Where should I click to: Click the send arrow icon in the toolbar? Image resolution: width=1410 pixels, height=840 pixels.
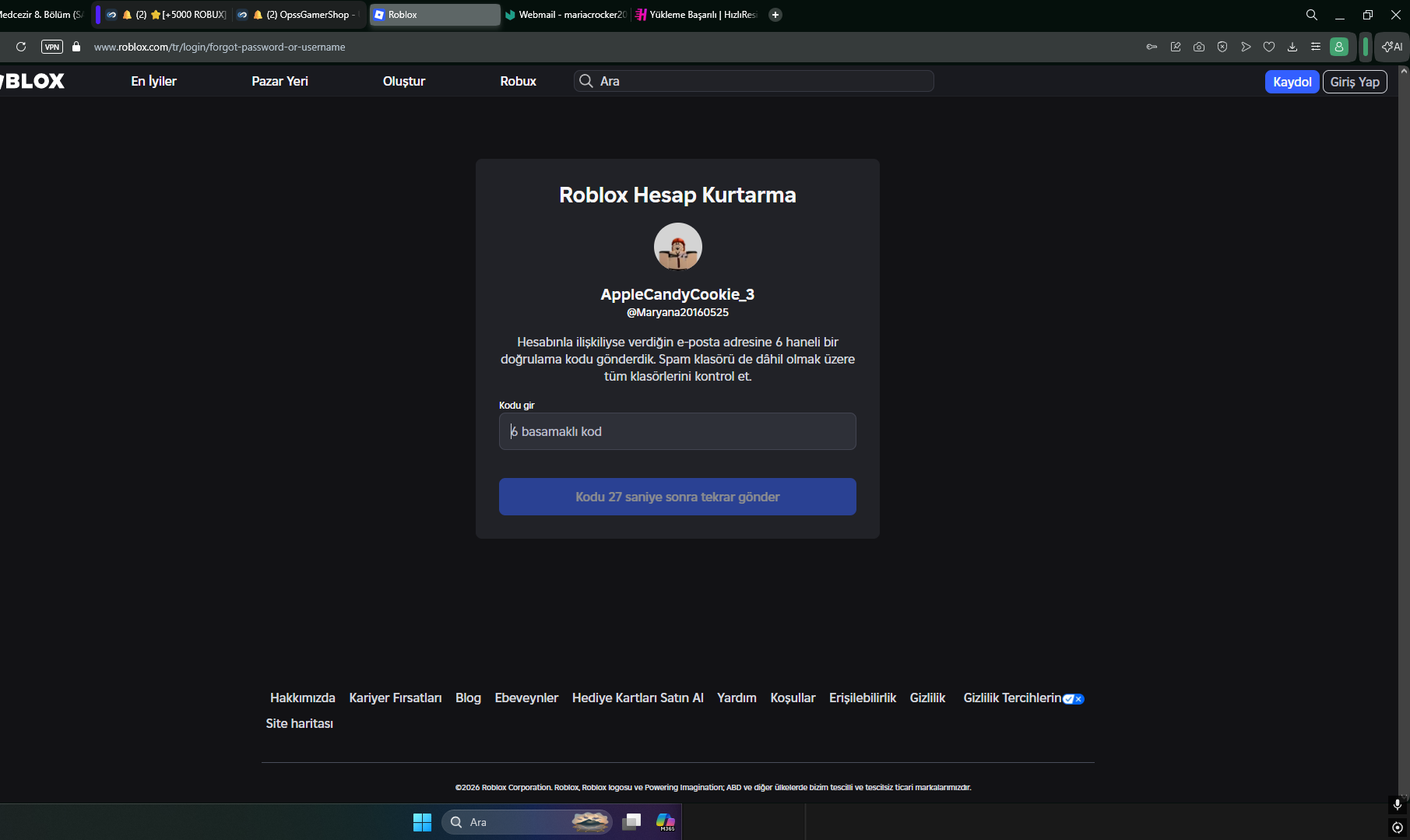[1246, 47]
